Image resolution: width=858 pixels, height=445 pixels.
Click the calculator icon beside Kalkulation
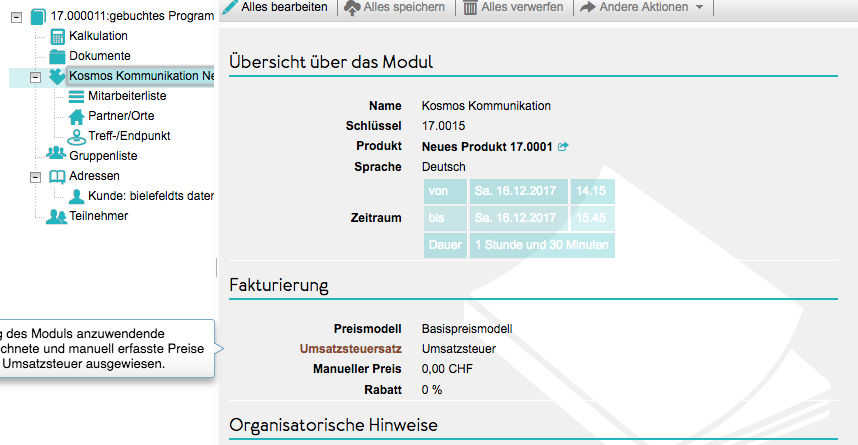coord(58,36)
